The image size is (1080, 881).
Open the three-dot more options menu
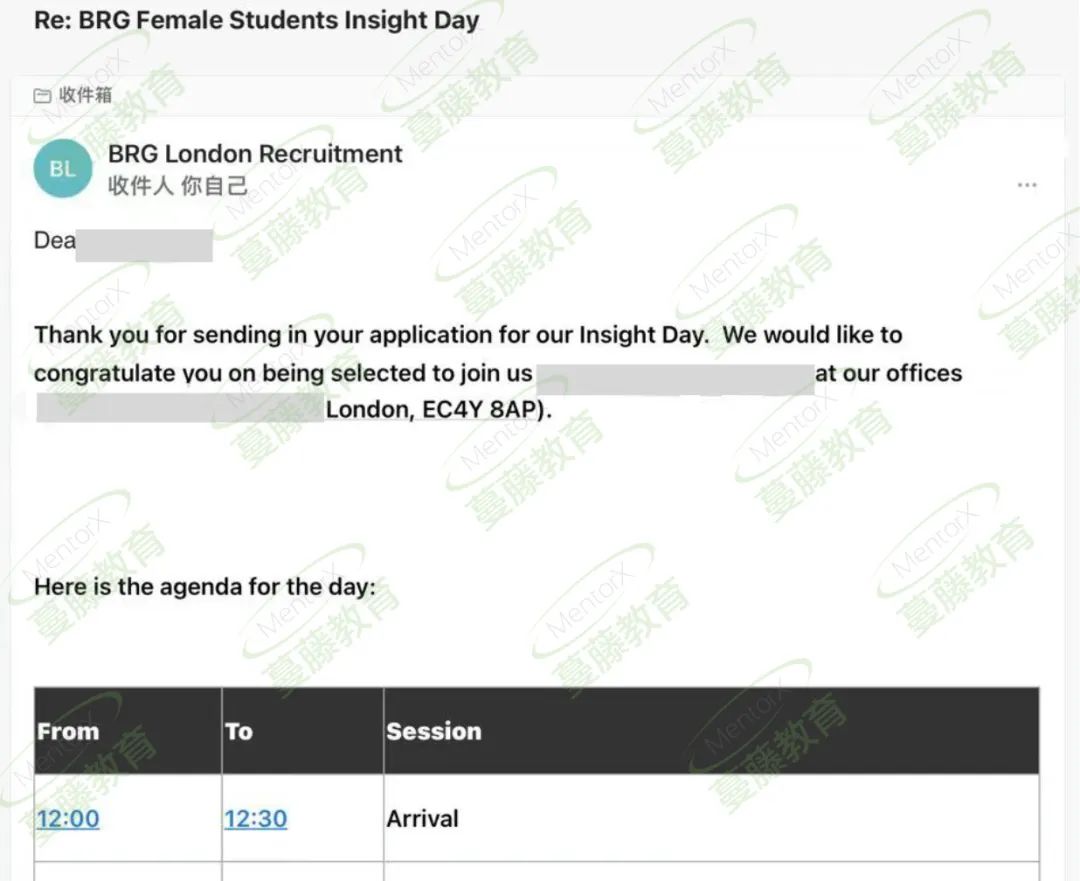click(1026, 185)
